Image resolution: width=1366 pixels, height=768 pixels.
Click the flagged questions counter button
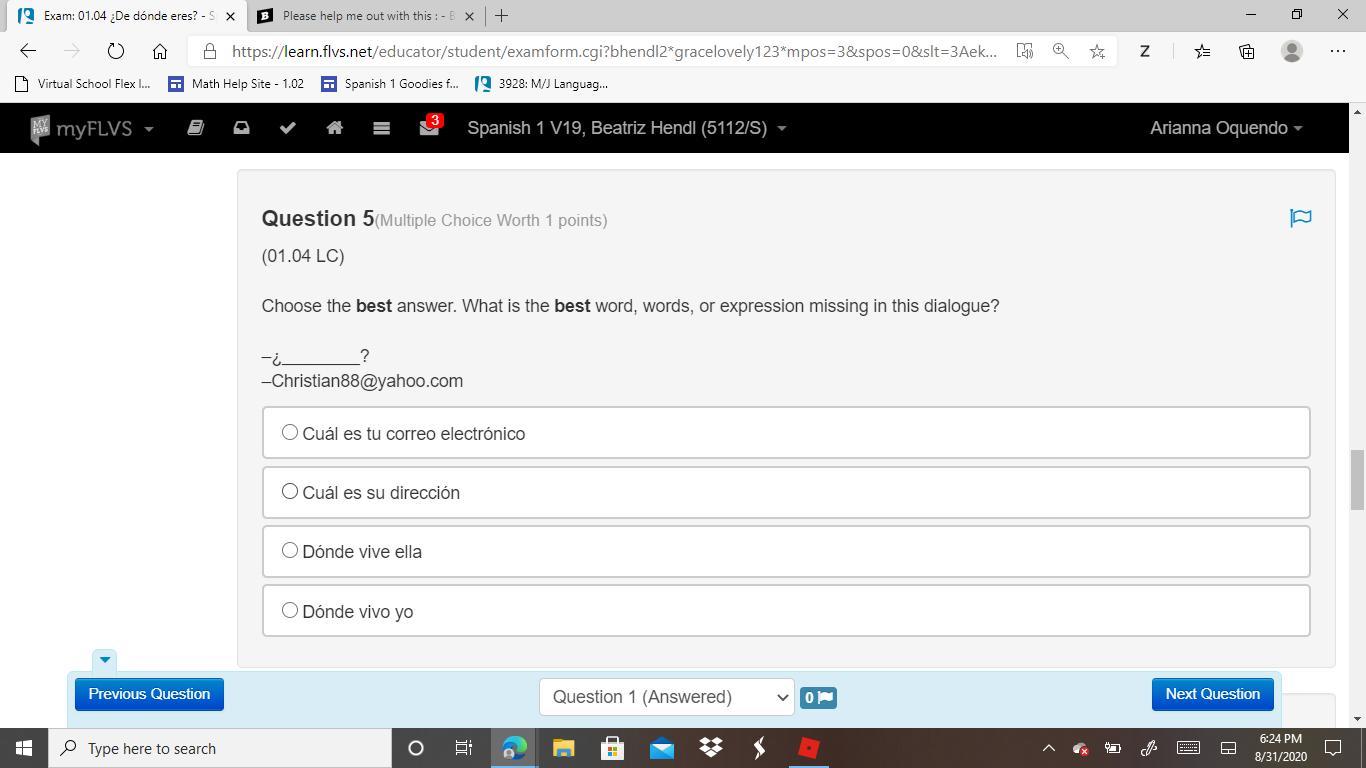[818, 697]
